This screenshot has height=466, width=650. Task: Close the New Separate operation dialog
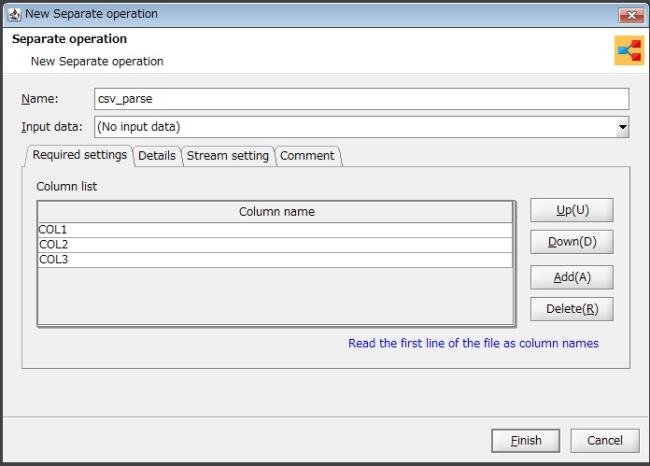629,14
